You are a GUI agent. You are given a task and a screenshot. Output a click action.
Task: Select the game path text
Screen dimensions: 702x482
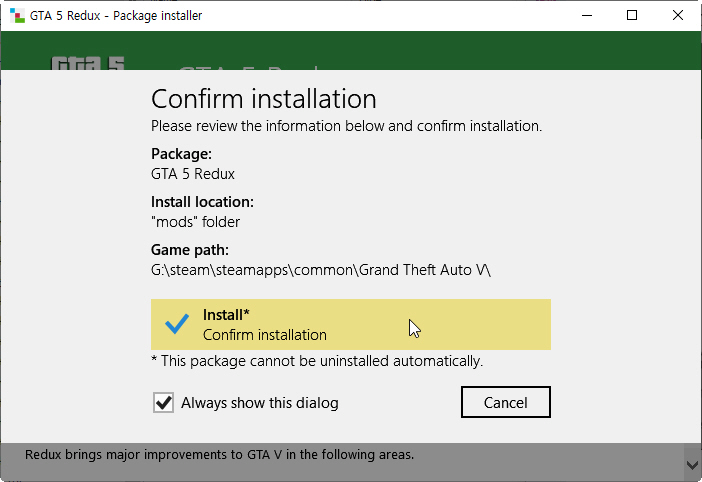point(321,270)
